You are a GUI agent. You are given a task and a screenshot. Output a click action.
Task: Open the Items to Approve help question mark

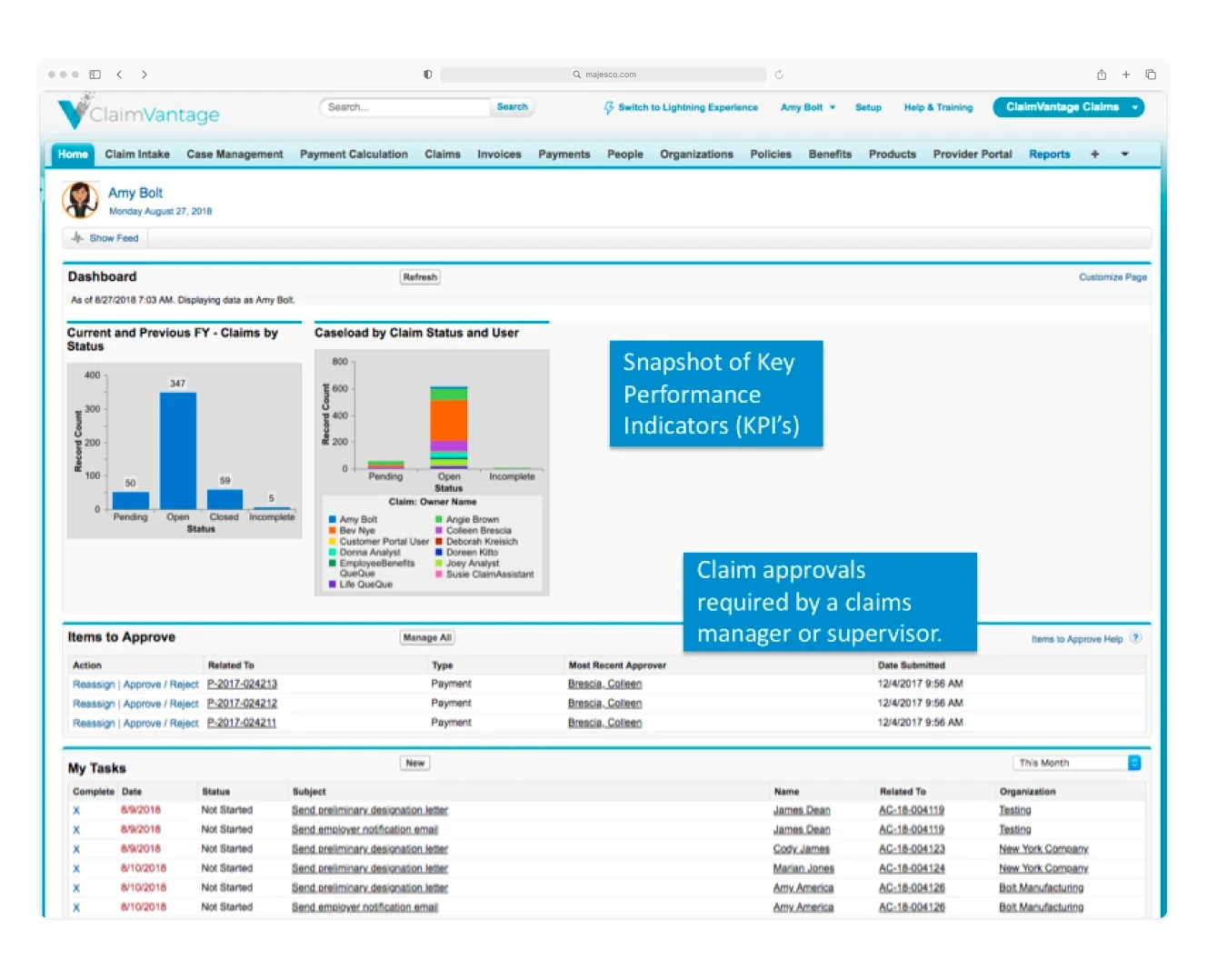pyautogui.click(x=1135, y=638)
